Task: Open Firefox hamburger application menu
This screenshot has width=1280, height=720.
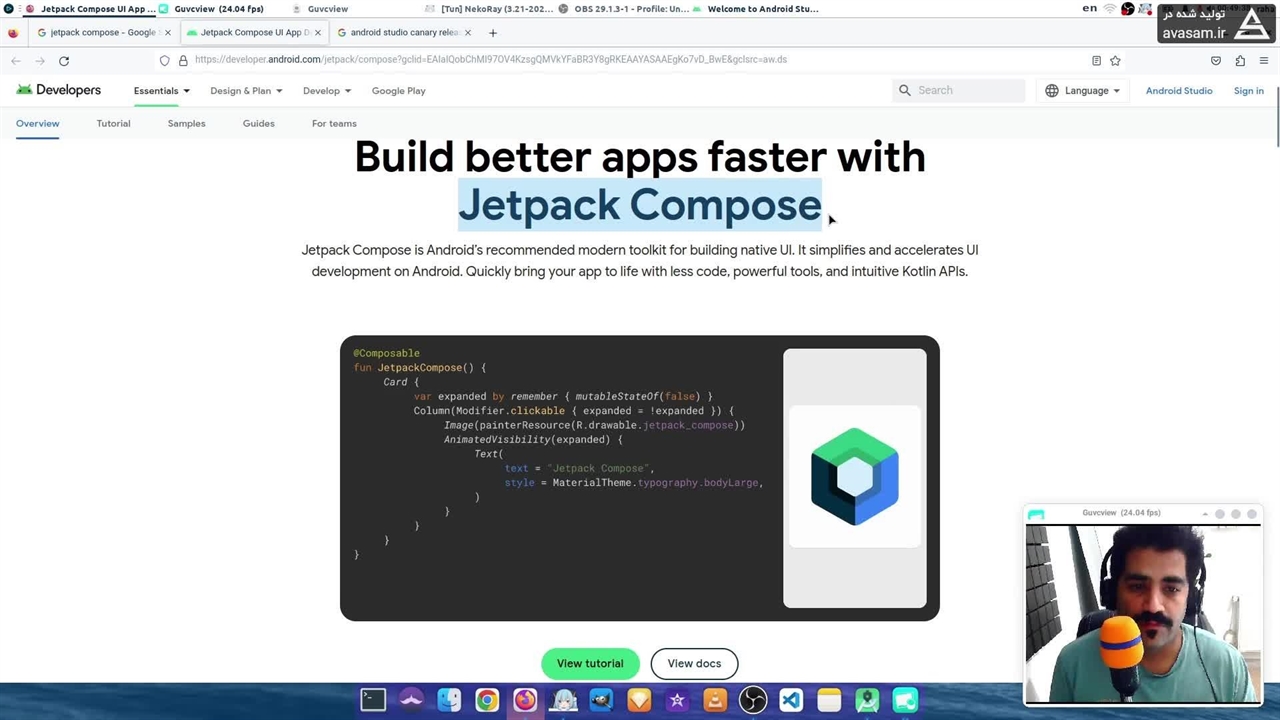Action: coord(1264,61)
